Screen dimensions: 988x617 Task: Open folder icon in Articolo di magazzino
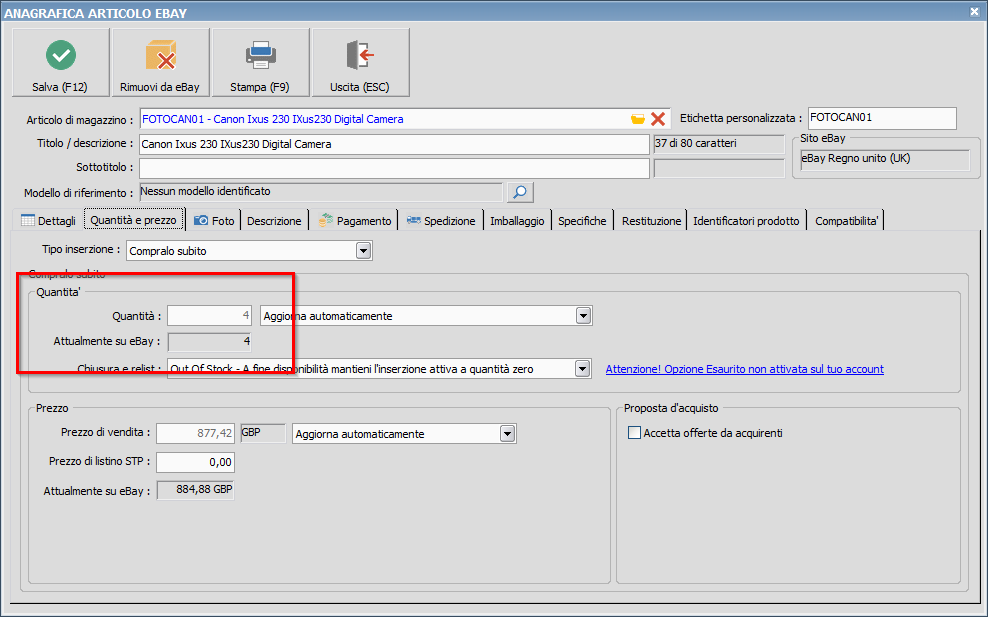click(x=638, y=119)
